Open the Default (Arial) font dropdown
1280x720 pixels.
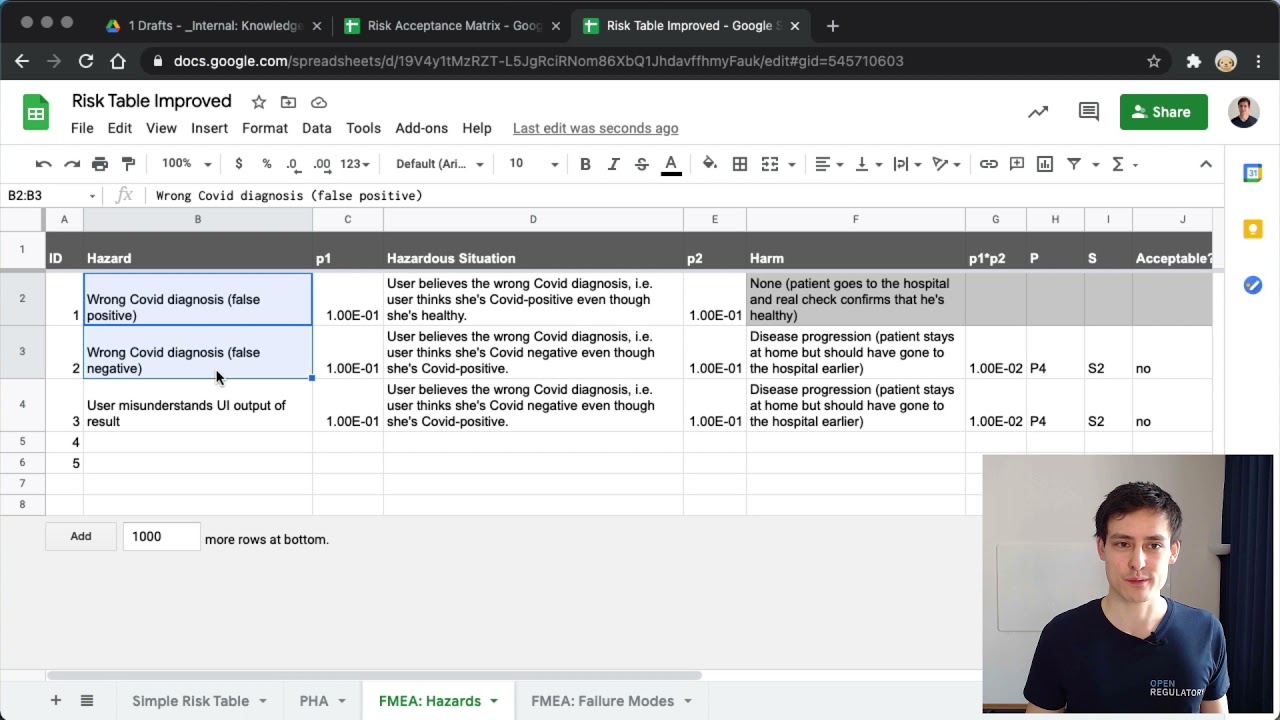(439, 164)
